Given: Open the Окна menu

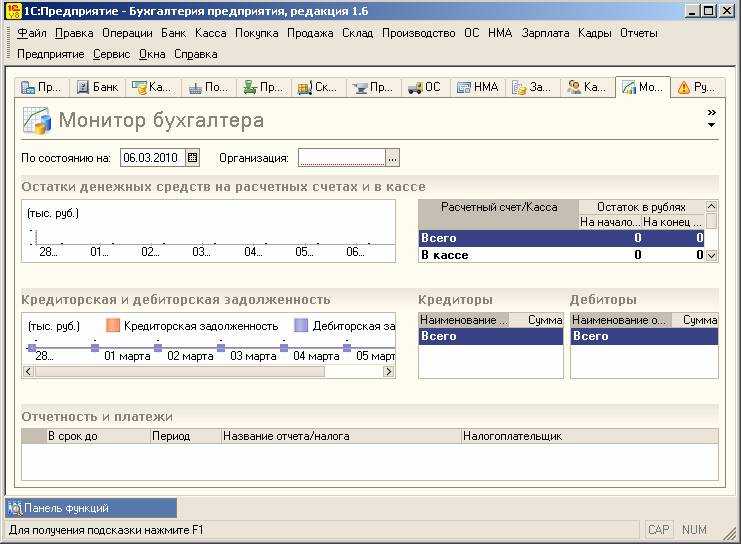Looking at the screenshot, I should tap(152, 54).
